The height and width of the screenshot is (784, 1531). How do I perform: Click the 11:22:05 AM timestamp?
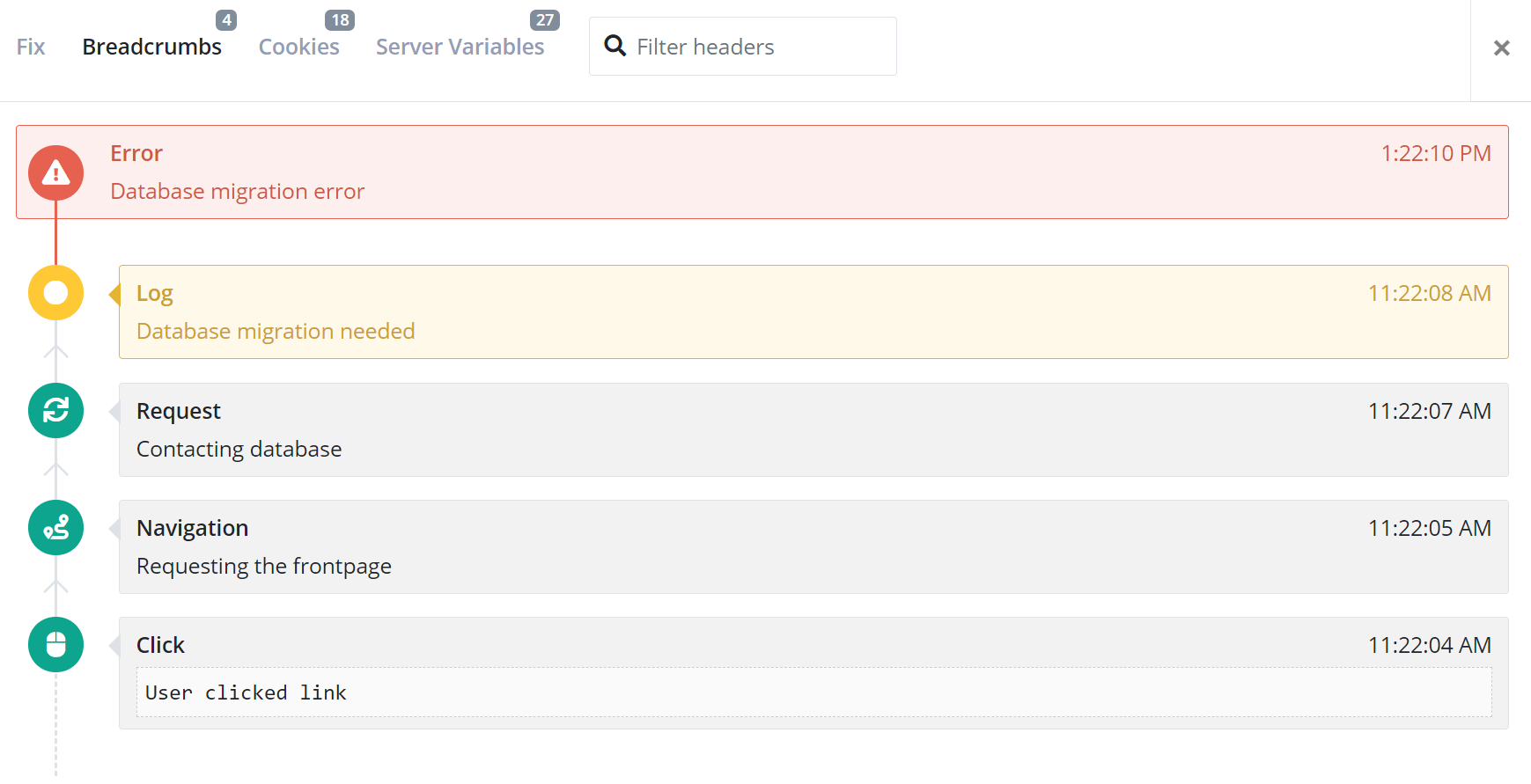1430,528
